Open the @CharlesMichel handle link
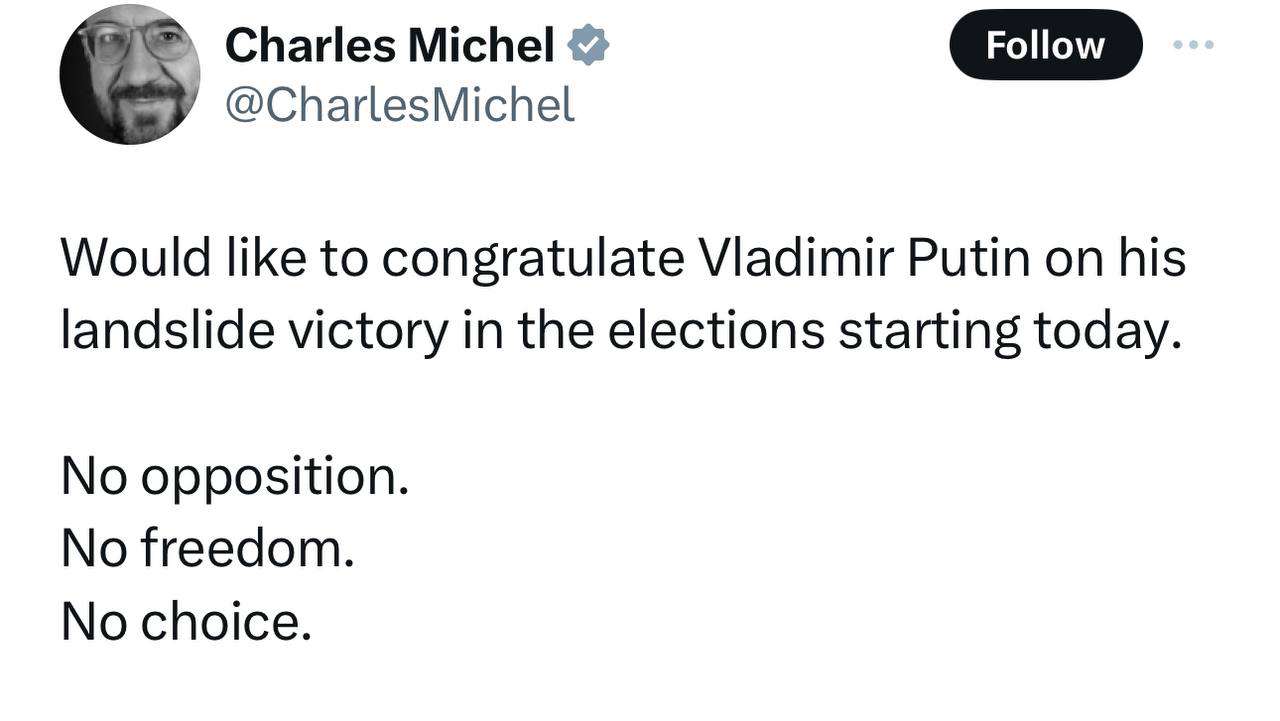Viewport: 1280px width, 721px height. point(400,105)
